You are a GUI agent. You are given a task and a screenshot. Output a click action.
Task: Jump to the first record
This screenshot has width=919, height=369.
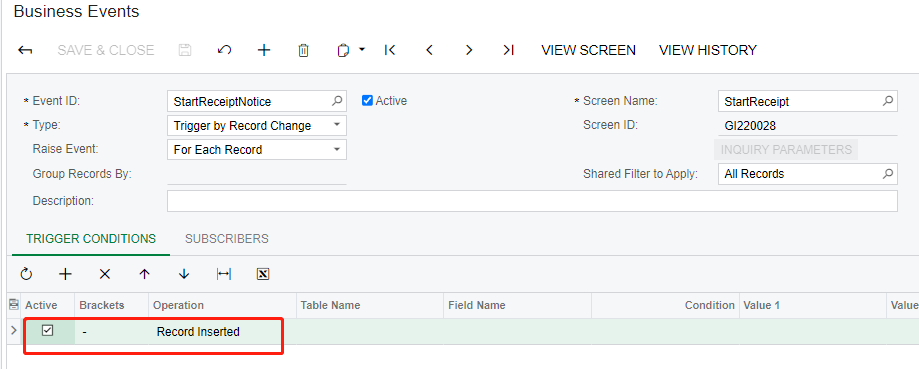(x=390, y=50)
